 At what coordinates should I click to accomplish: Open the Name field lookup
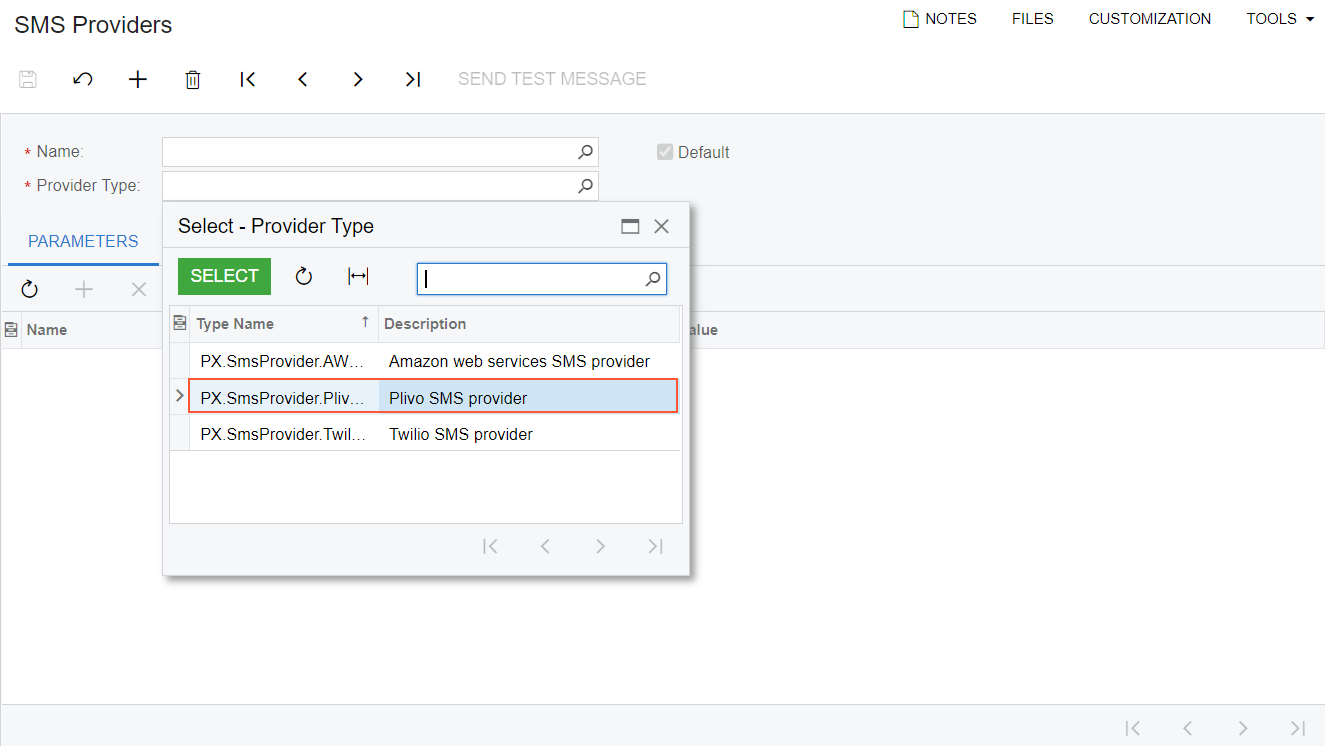[x=586, y=152]
